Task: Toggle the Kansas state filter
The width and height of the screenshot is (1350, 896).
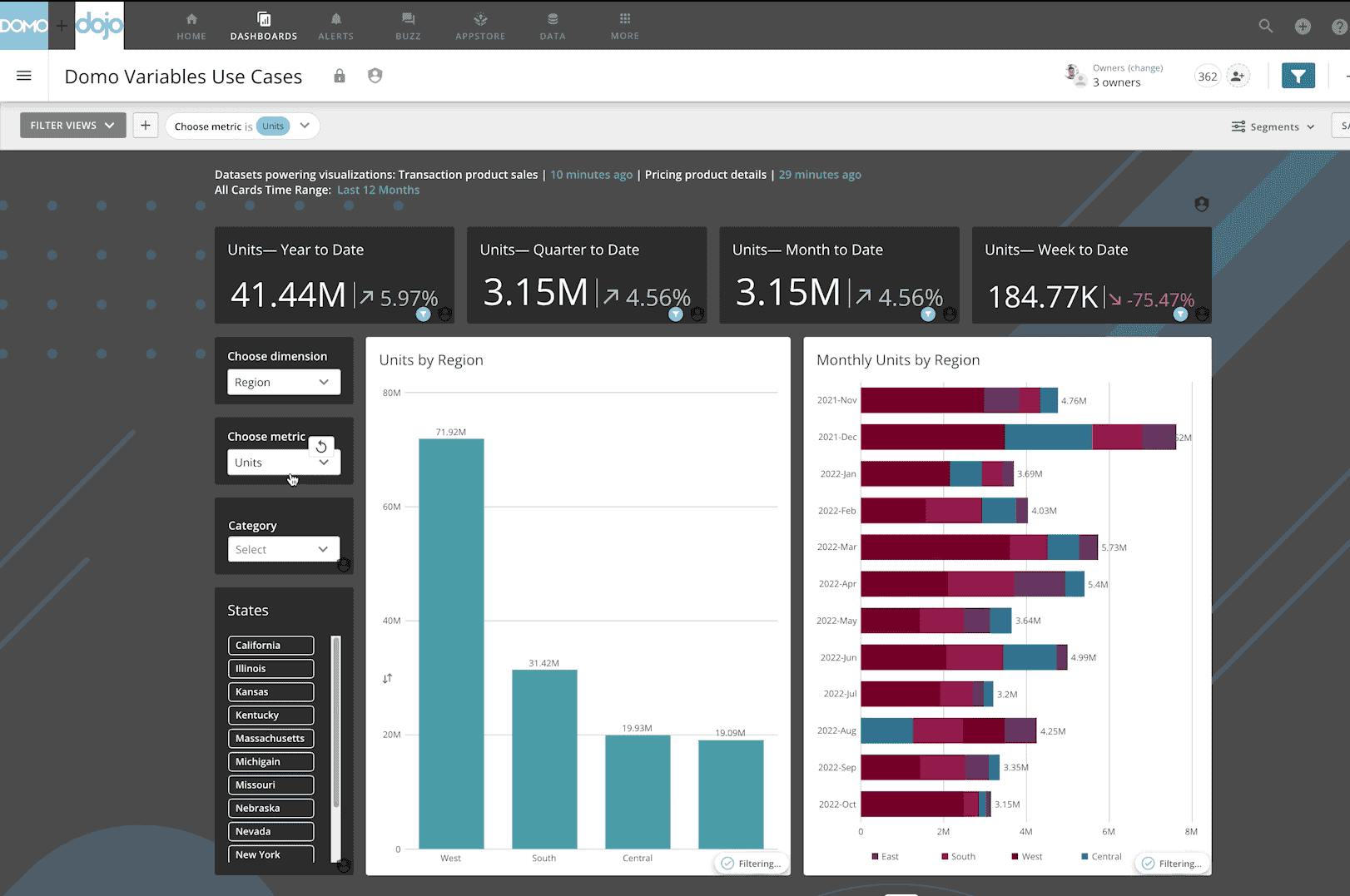Action: click(x=271, y=692)
